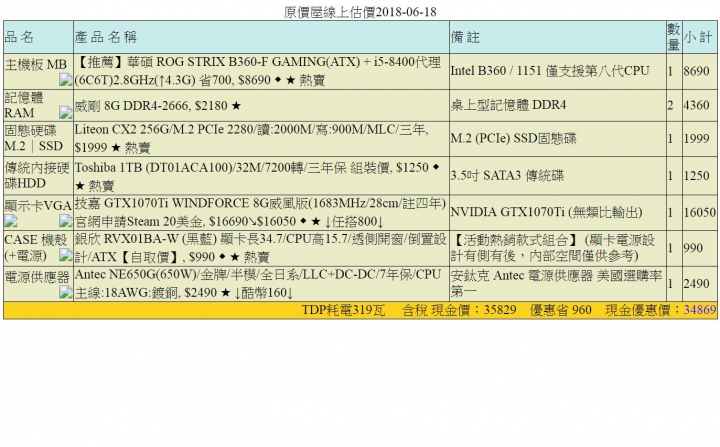Viewport: 720px width, 447px height.
Task: Click the left broken image icon under 顯示卡VGA
Action: 11,221
